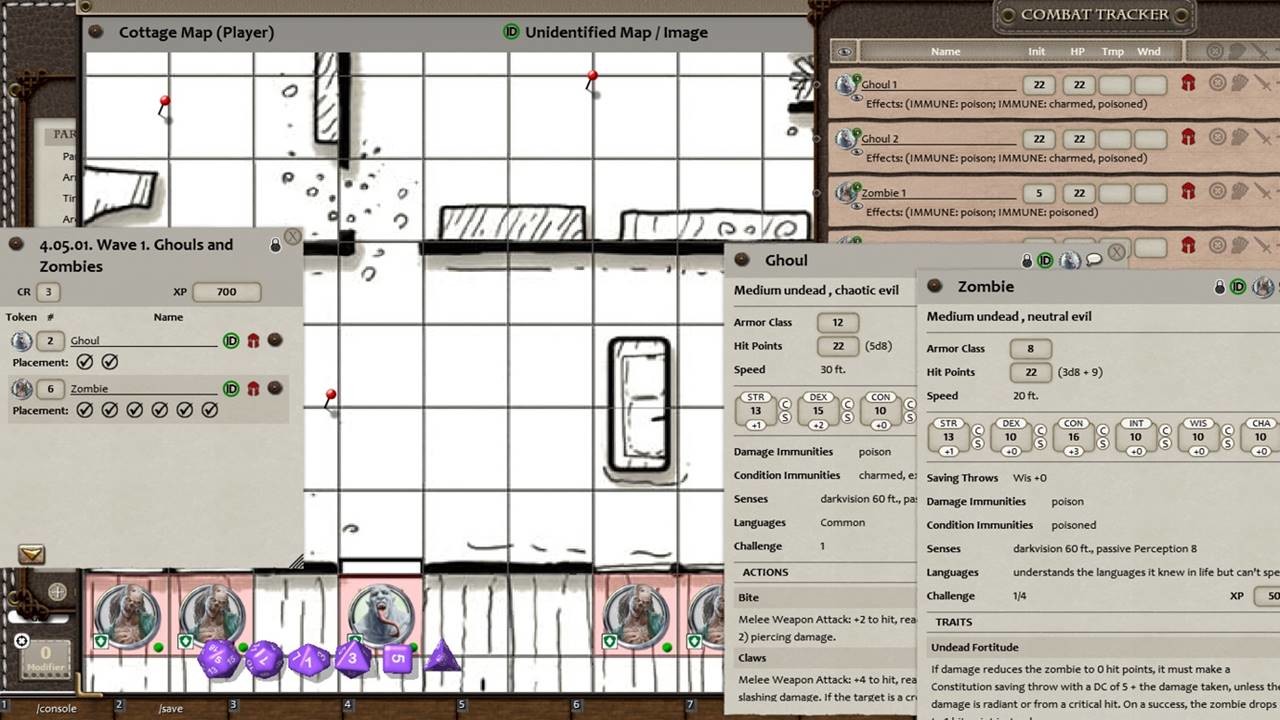Image resolution: width=1280 pixels, height=720 pixels.
Task: Select the /console hotkey slot at the bottom
Action: 55,708
